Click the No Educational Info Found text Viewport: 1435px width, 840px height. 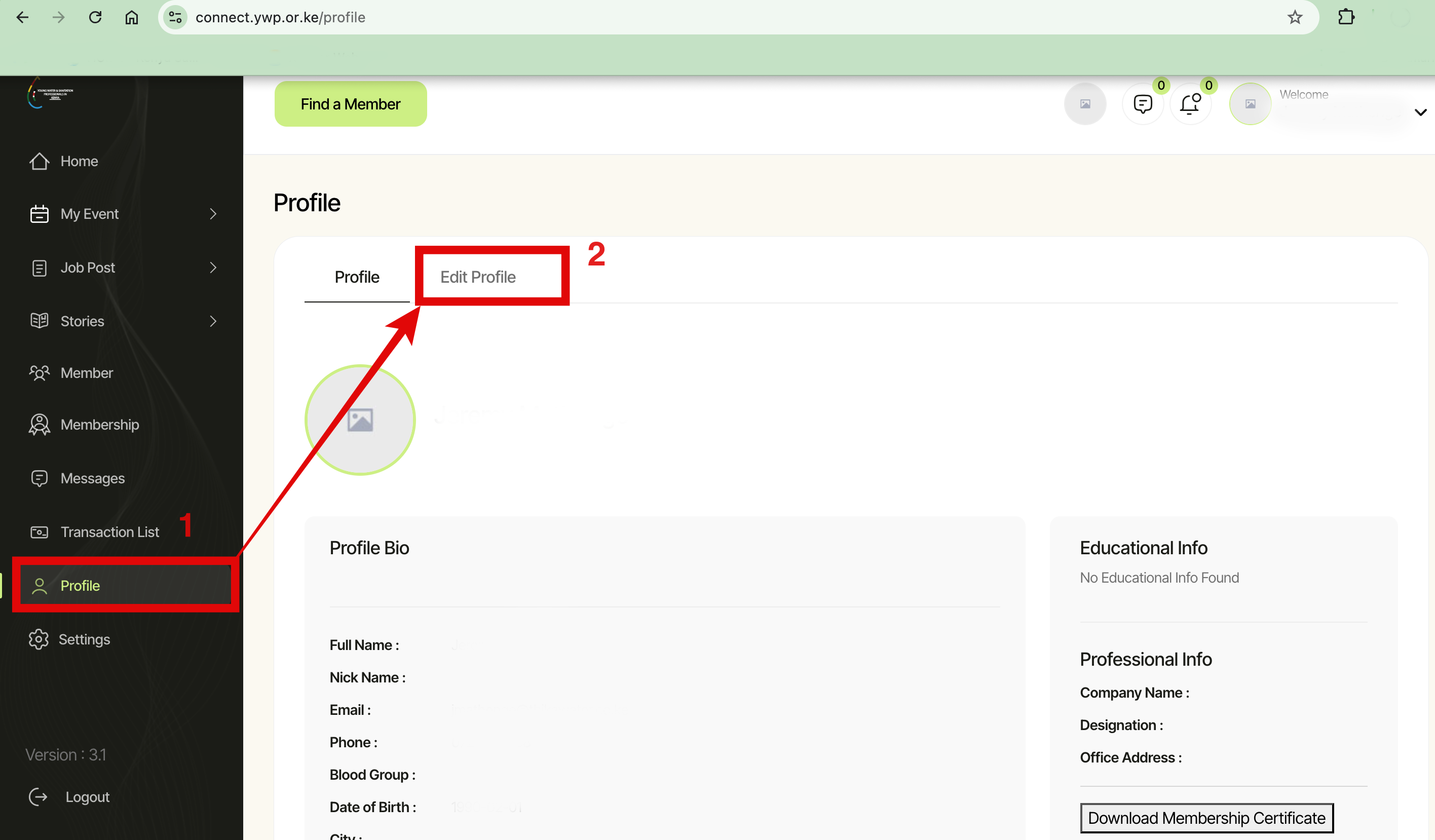click(x=1159, y=578)
